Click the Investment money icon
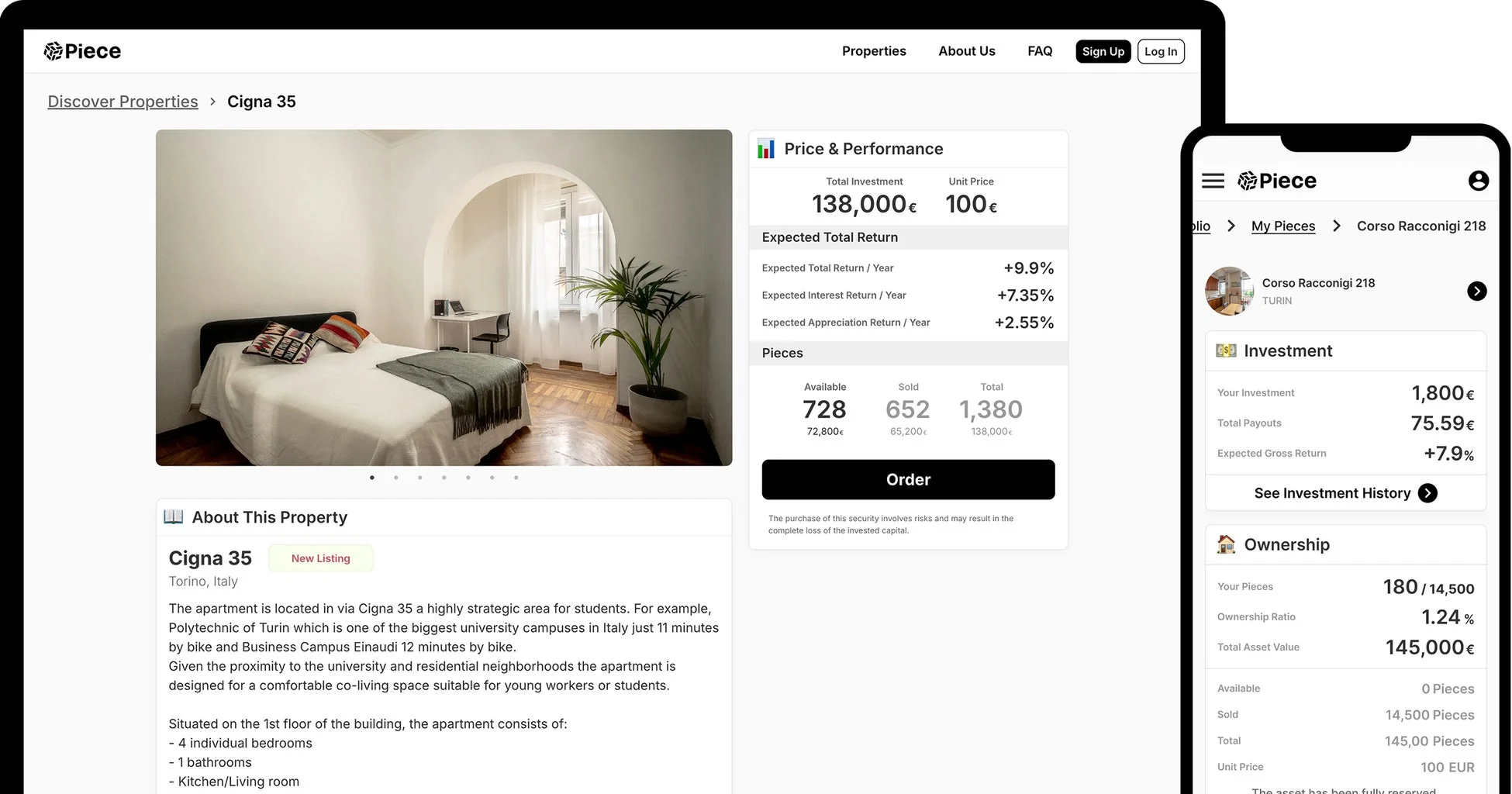This screenshot has width=1512, height=794. tap(1226, 350)
